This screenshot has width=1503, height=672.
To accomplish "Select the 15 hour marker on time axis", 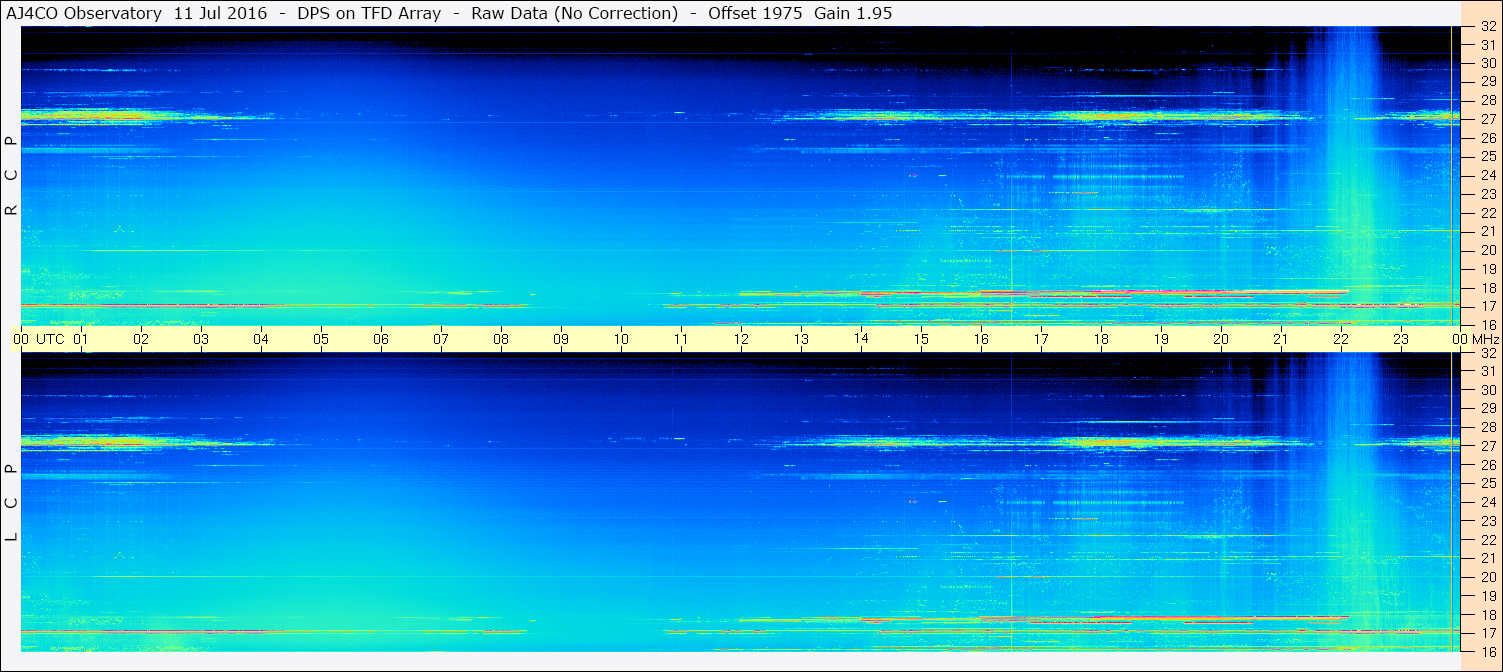I will point(921,339).
